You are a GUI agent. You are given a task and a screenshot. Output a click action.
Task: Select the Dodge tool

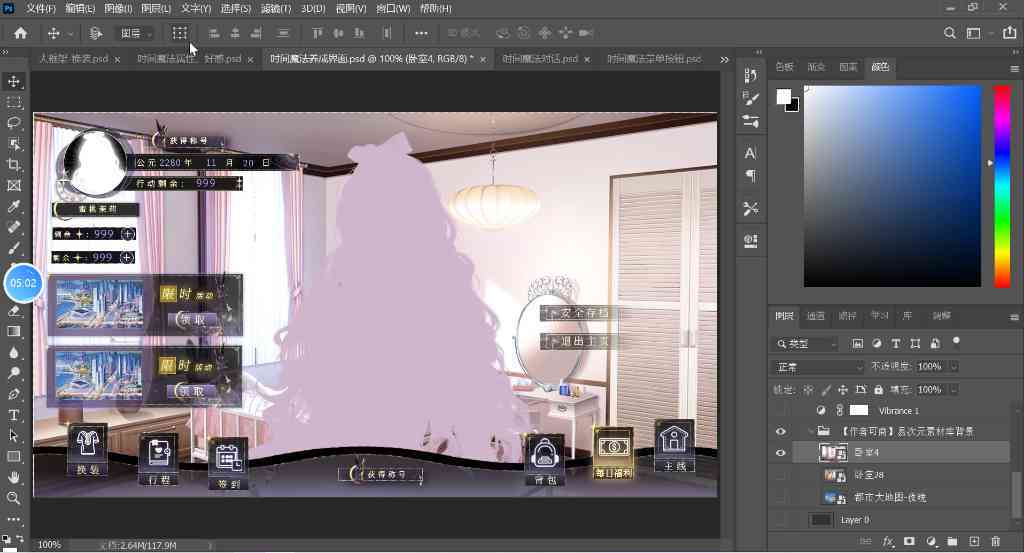(x=13, y=373)
